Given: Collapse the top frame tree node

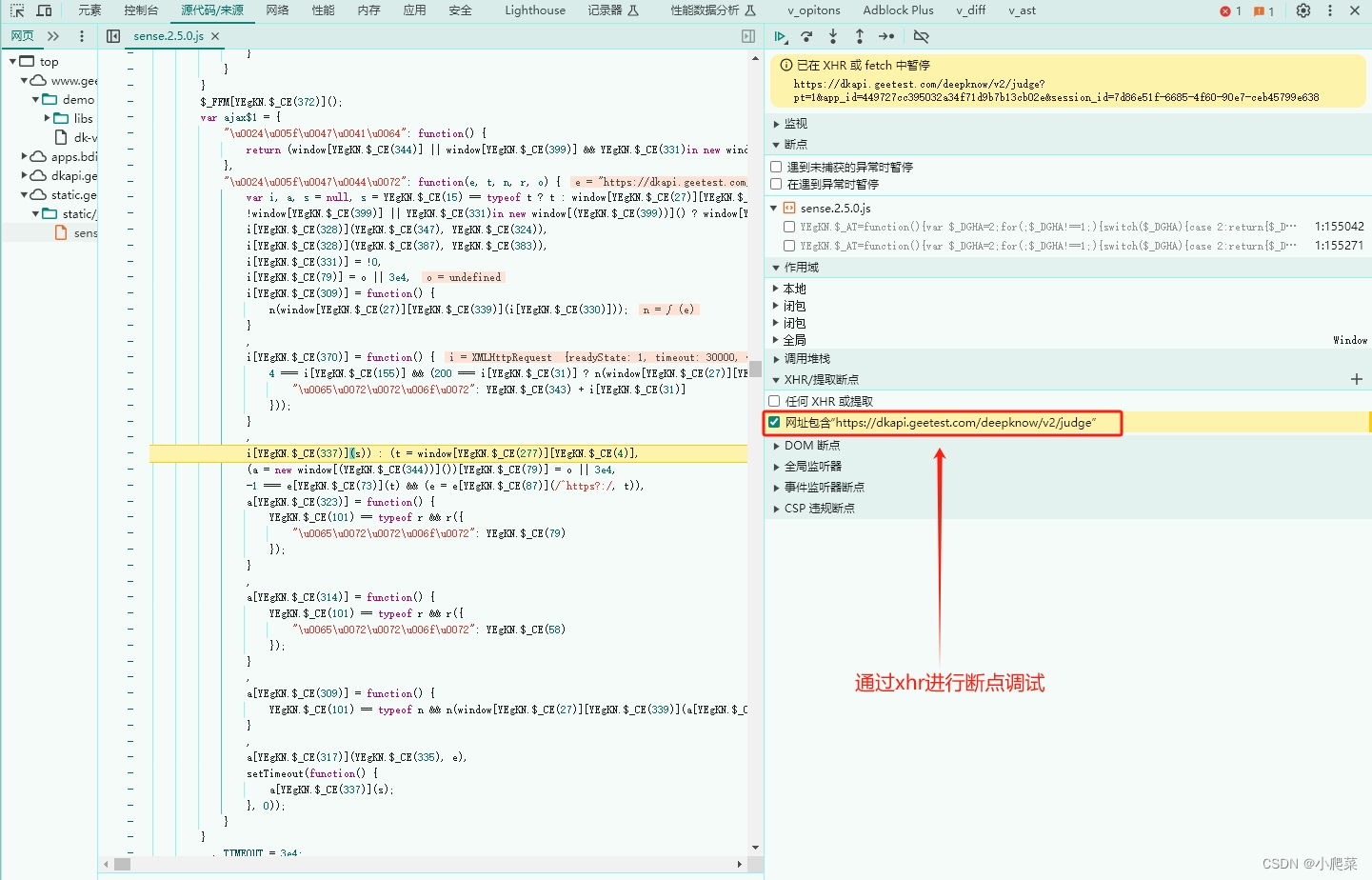Looking at the screenshot, I should pos(12,61).
